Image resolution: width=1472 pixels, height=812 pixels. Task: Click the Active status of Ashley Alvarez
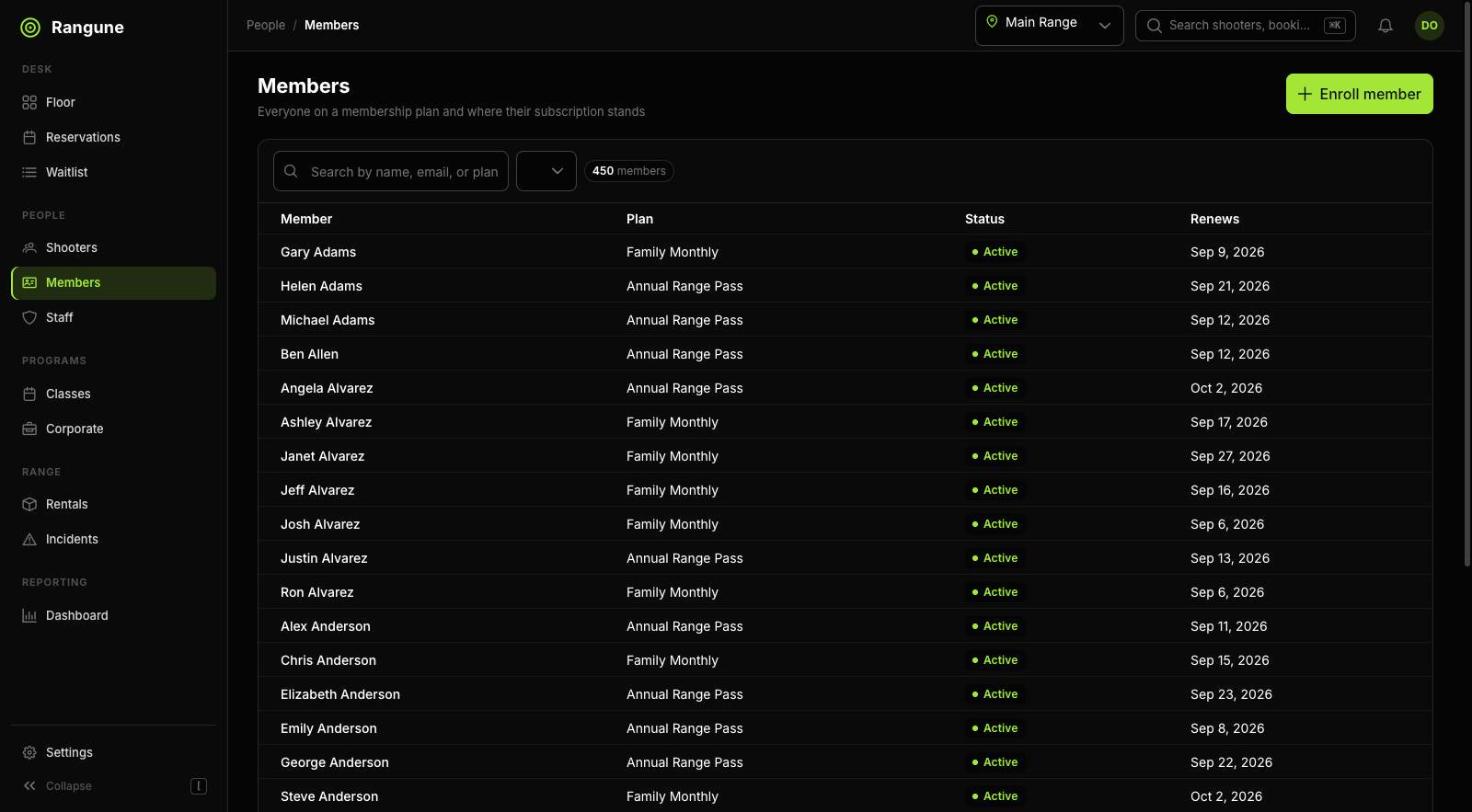coord(995,422)
